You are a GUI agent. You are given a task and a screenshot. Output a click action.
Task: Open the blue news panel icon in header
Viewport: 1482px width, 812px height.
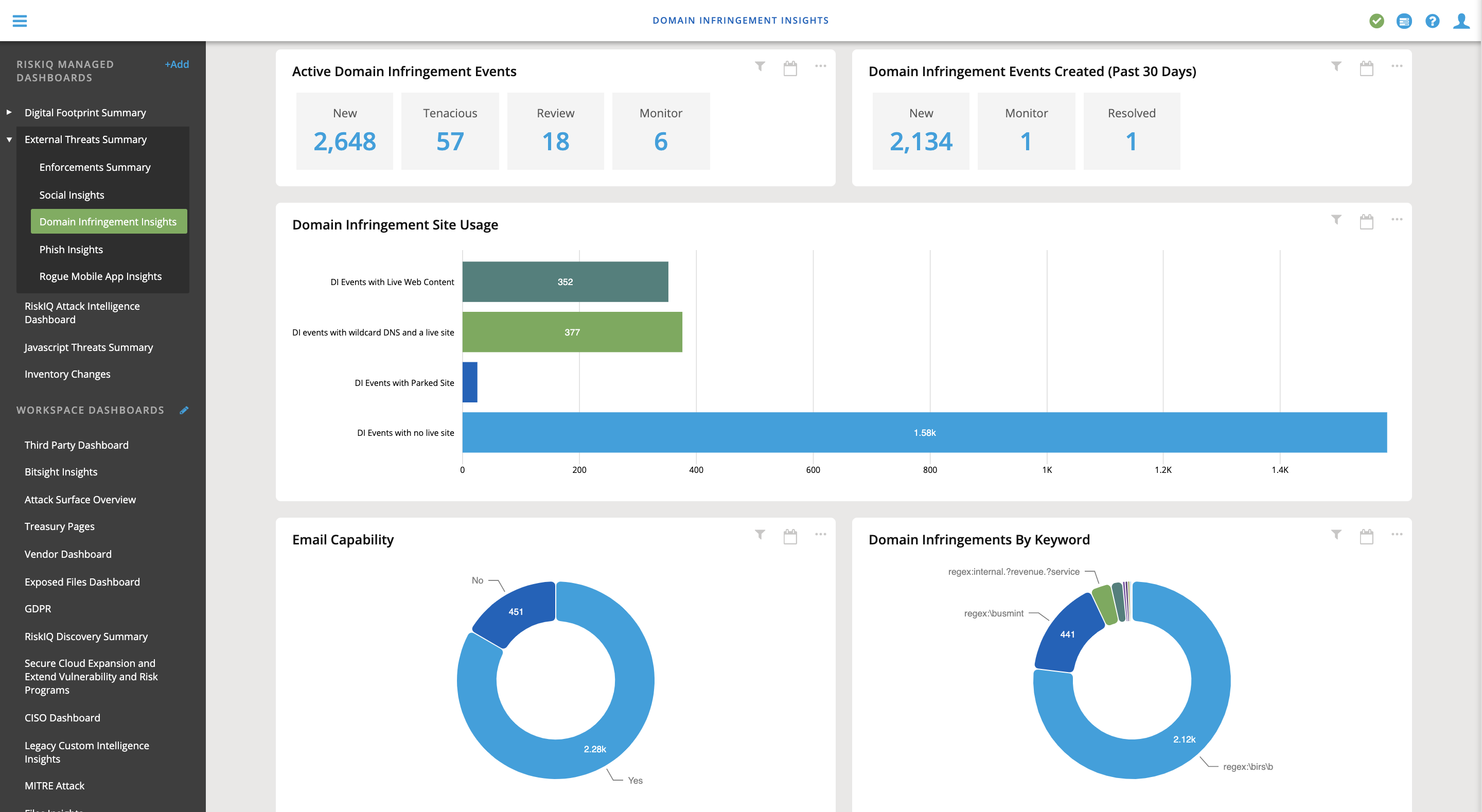tap(1404, 21)
